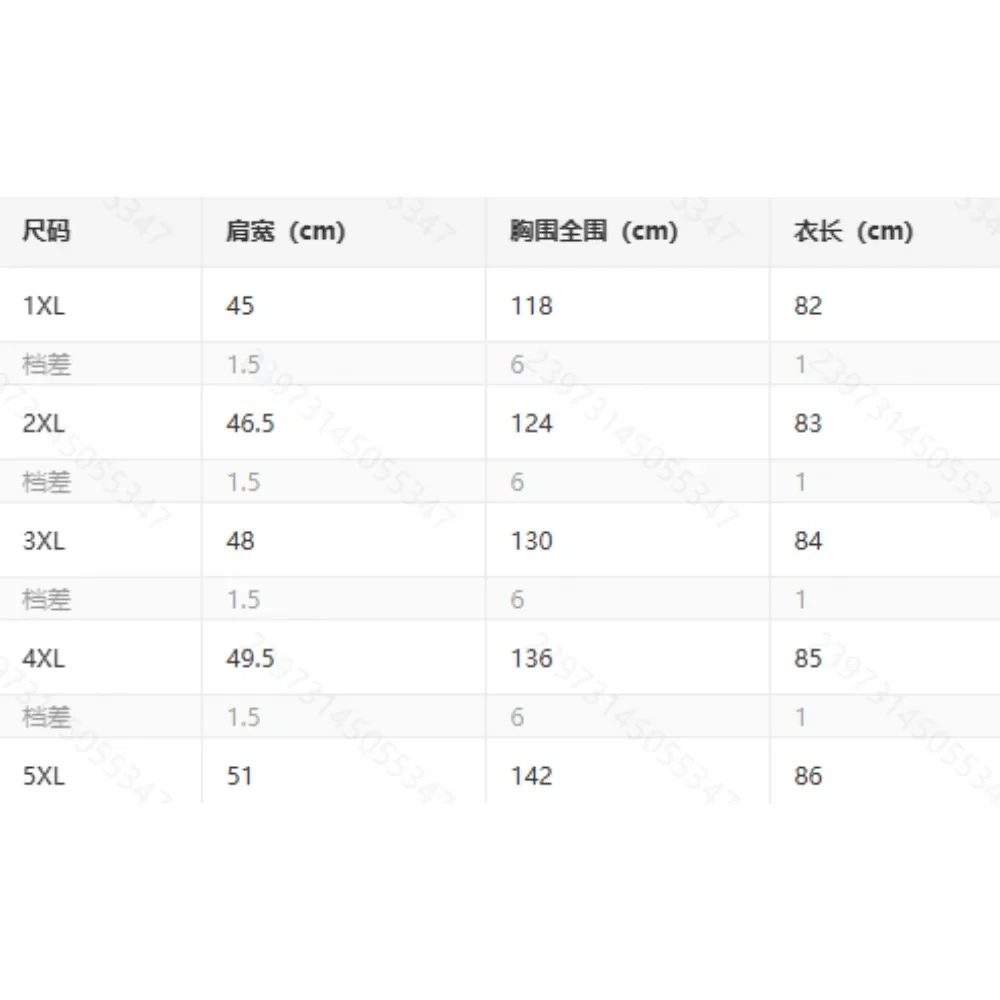1000x1000 pixels.
Task: Click the 1XL size label
Action: click(x=44, y=305)
